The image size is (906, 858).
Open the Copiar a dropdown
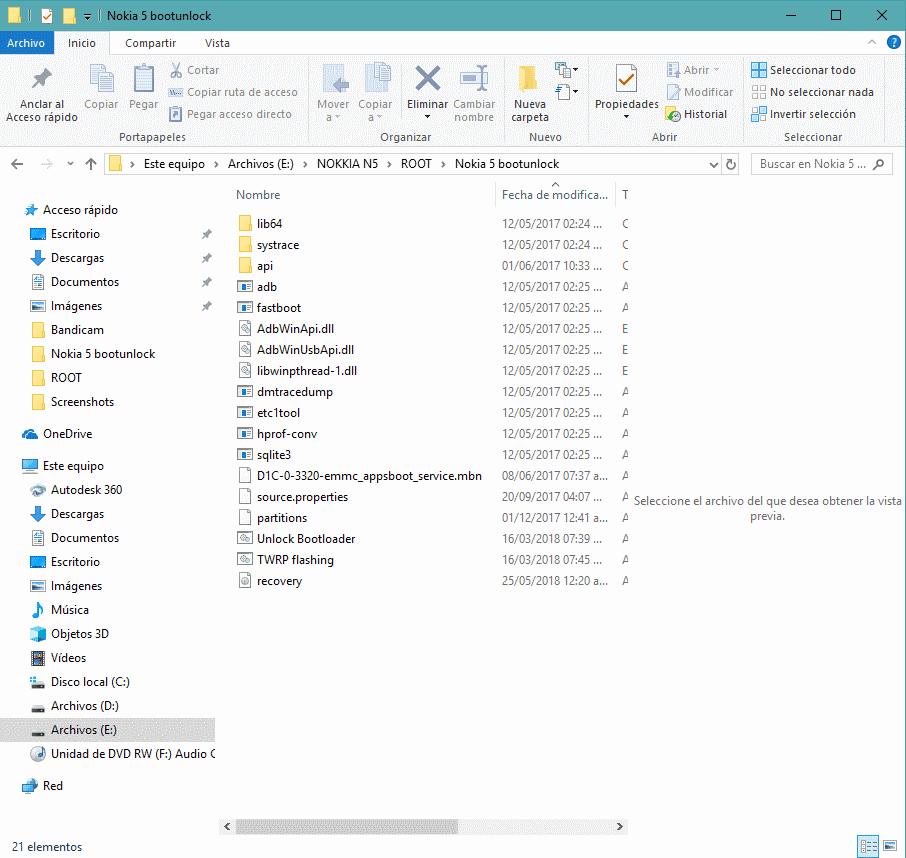[x=375, y=110]
